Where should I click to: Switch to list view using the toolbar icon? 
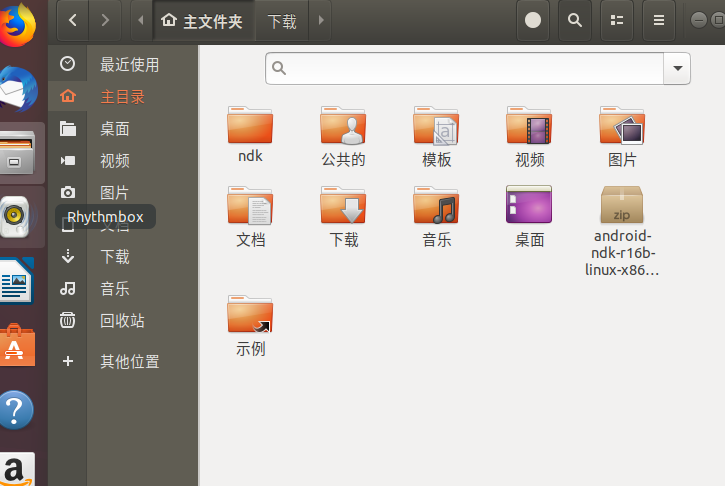[617, 20]
